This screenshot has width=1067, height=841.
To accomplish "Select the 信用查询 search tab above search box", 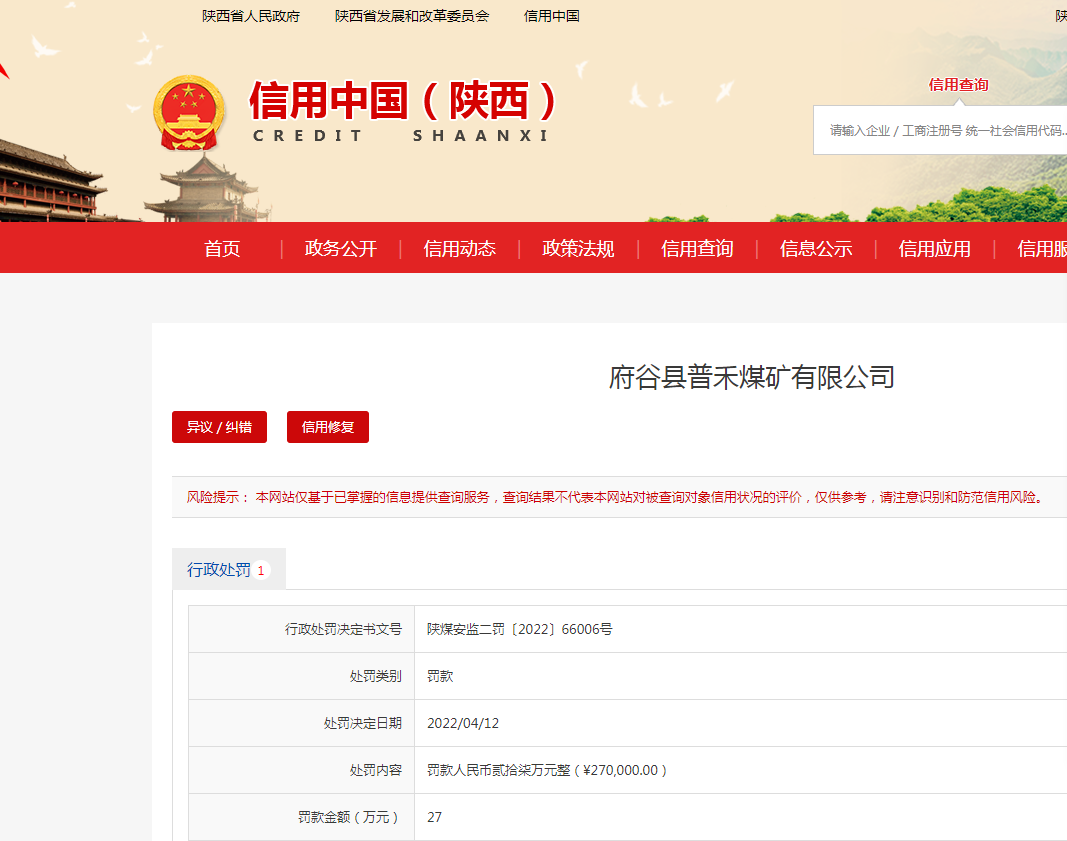I will (958, 85).
